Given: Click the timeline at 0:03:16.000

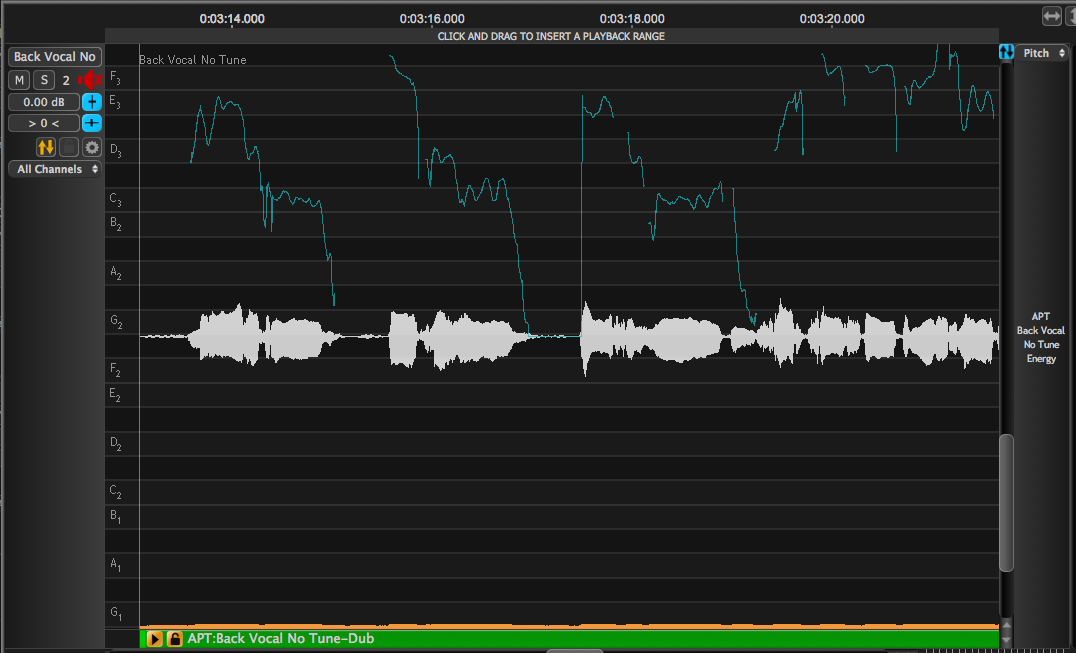Looking at the screenshot, I should click(x=432, y=18).
